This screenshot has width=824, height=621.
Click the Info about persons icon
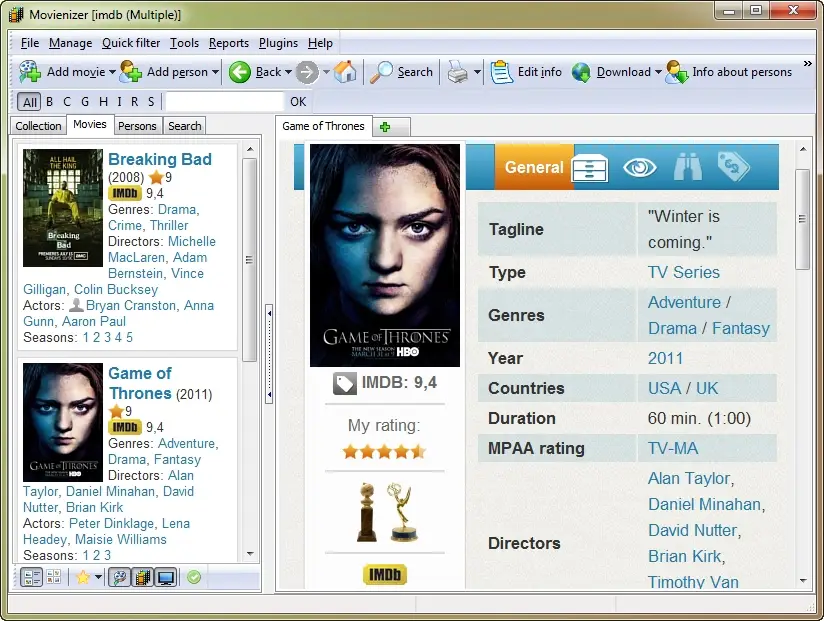676,72
